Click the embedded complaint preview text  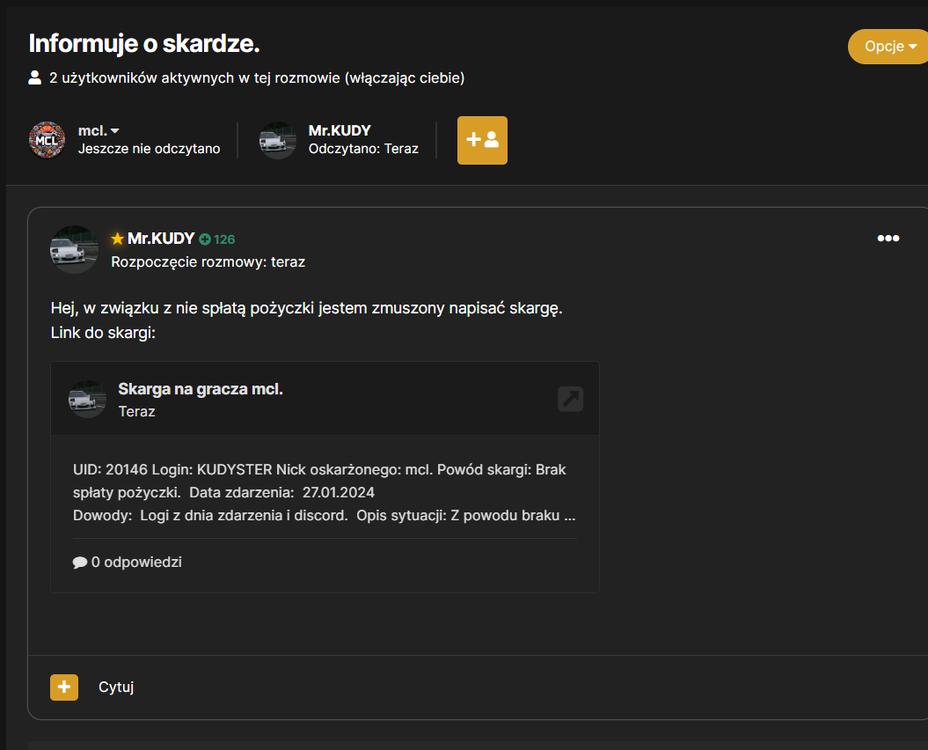pos(324,493)
